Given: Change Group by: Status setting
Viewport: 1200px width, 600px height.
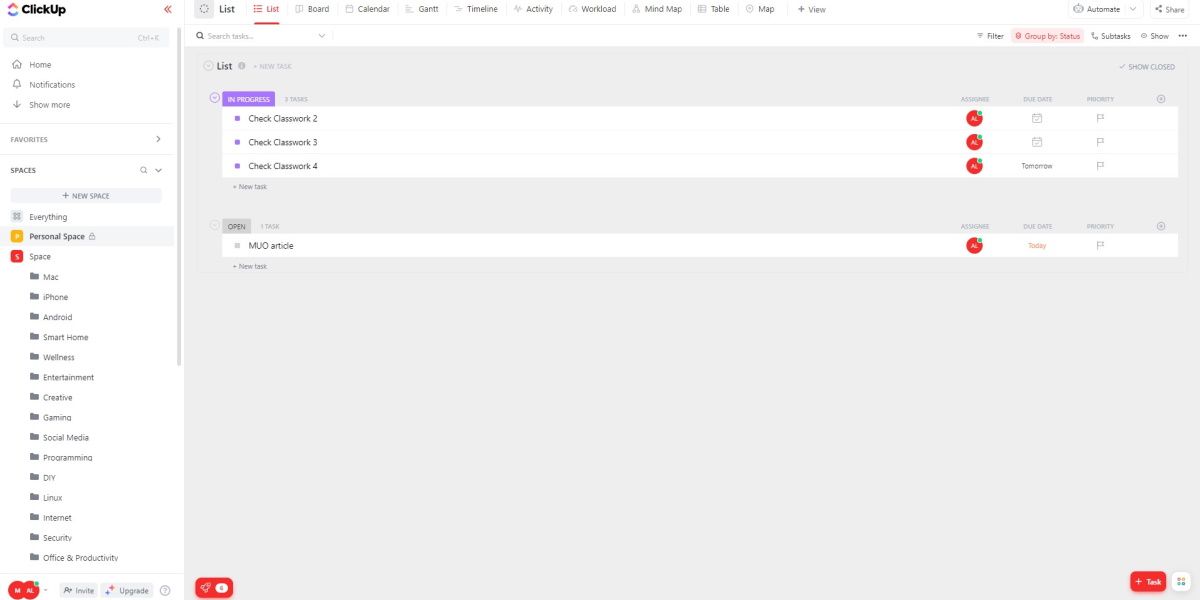Looking at the screenshot, I should [x=1047, y=36].
